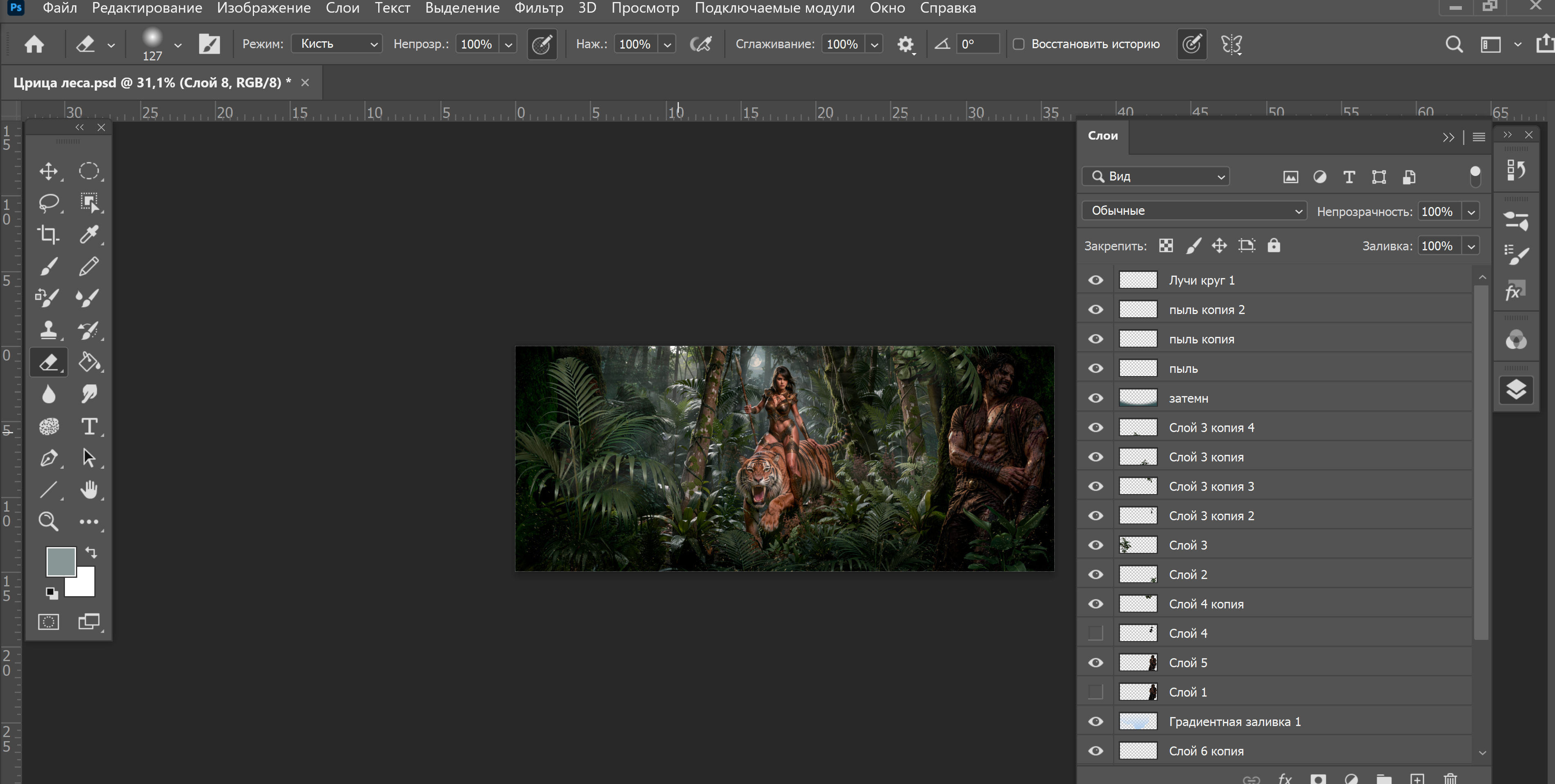This screenshot has width=1555, height=784.
Task: Open the Файл menu
Action: [60, 8]
